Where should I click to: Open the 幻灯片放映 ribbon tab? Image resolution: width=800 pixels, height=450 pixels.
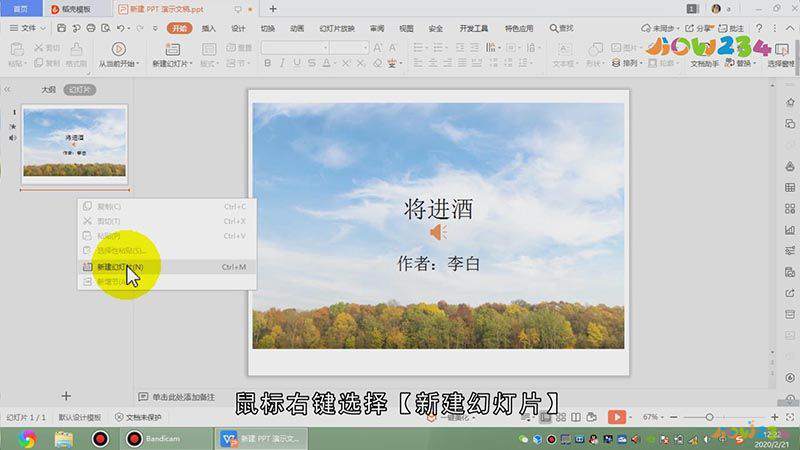click(x=337, y=28)
